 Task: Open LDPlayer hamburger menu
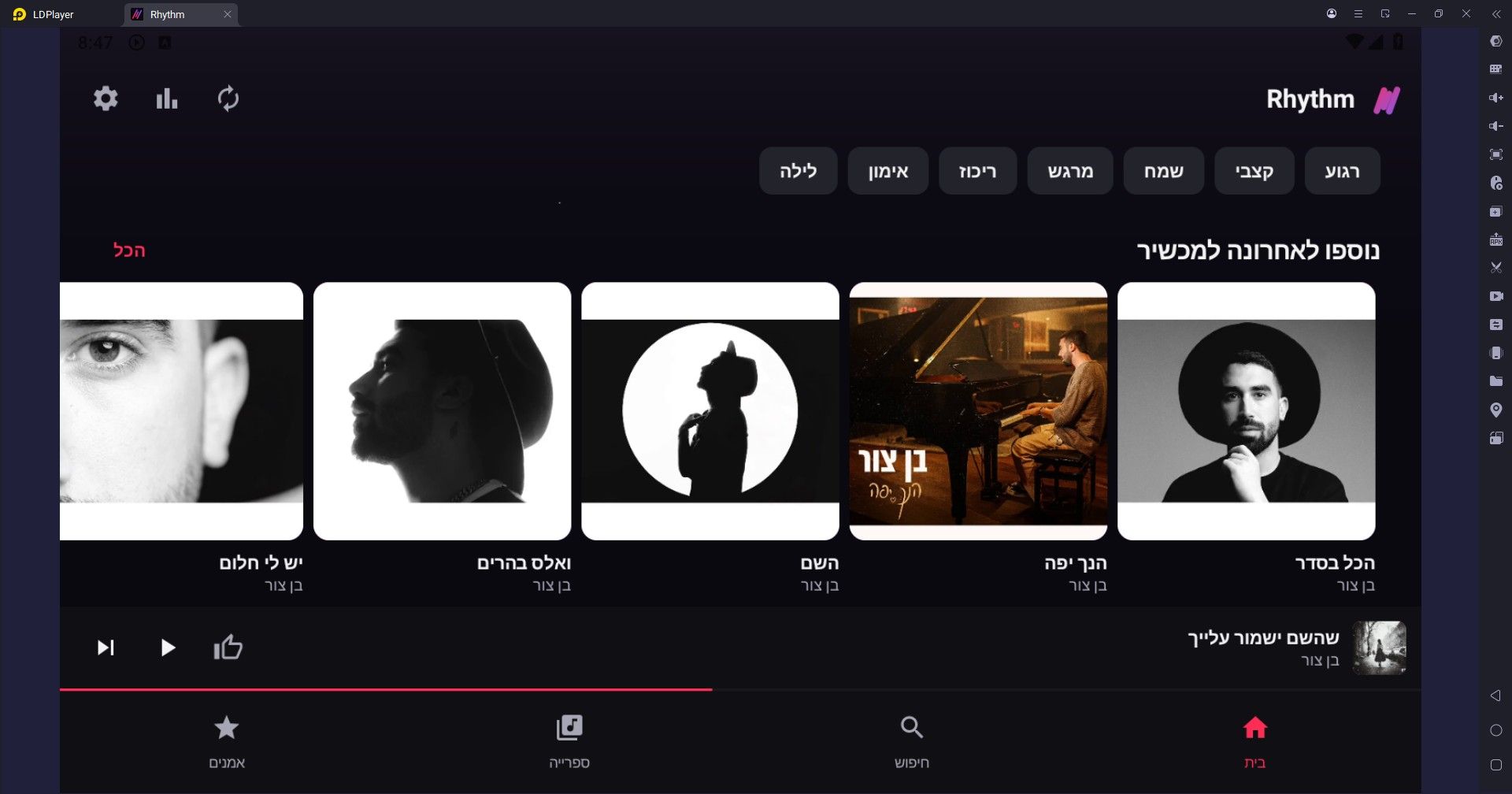pyautogui.click(x=1358, y=13)
